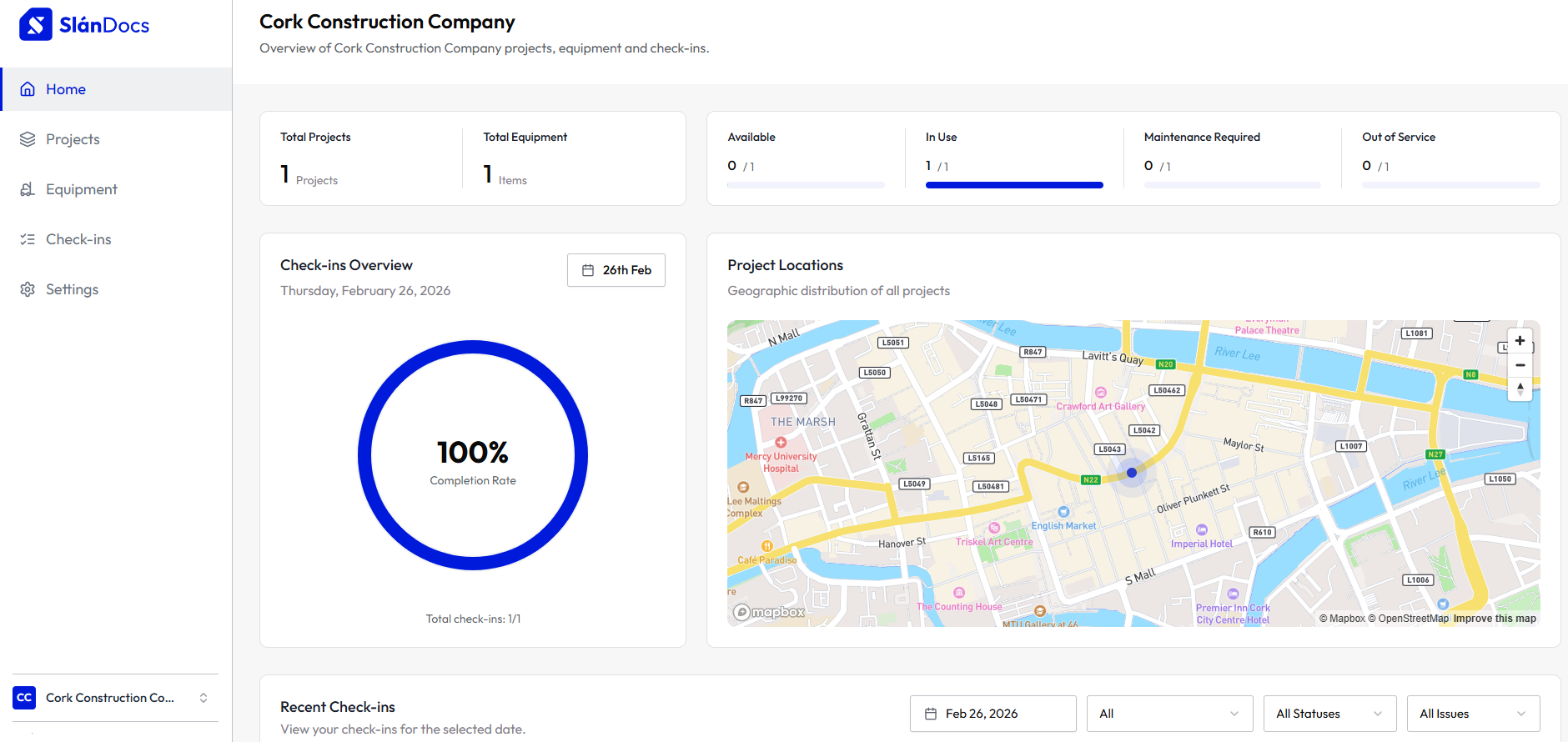Click the Counting House map marker
1568x742 pixels.
click(959, 593)
